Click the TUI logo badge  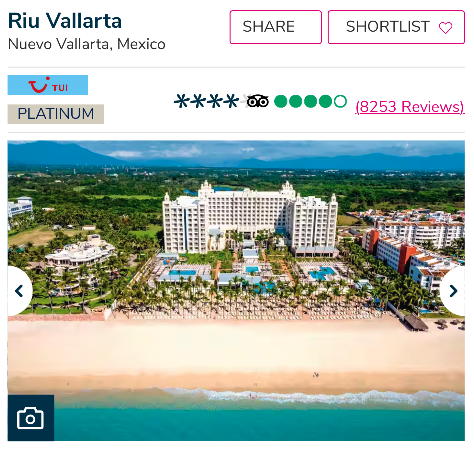[x=48, y=85]
